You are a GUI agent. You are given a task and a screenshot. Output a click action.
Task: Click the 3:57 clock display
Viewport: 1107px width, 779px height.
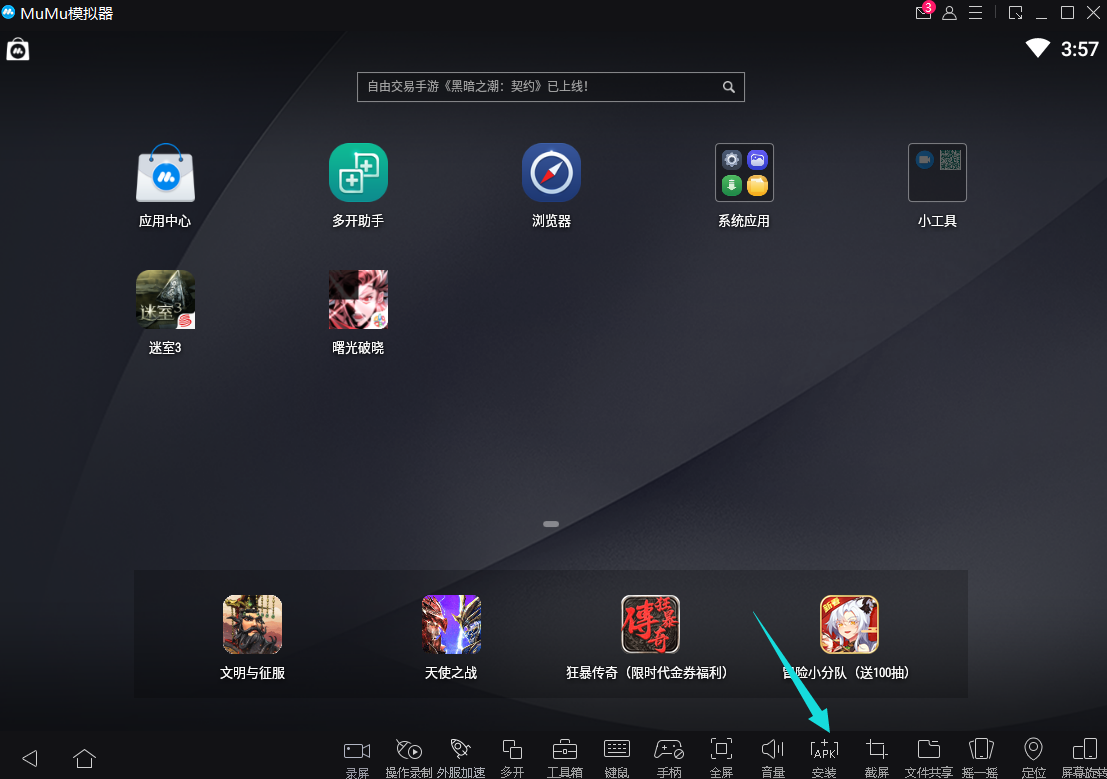[1079, 49]
